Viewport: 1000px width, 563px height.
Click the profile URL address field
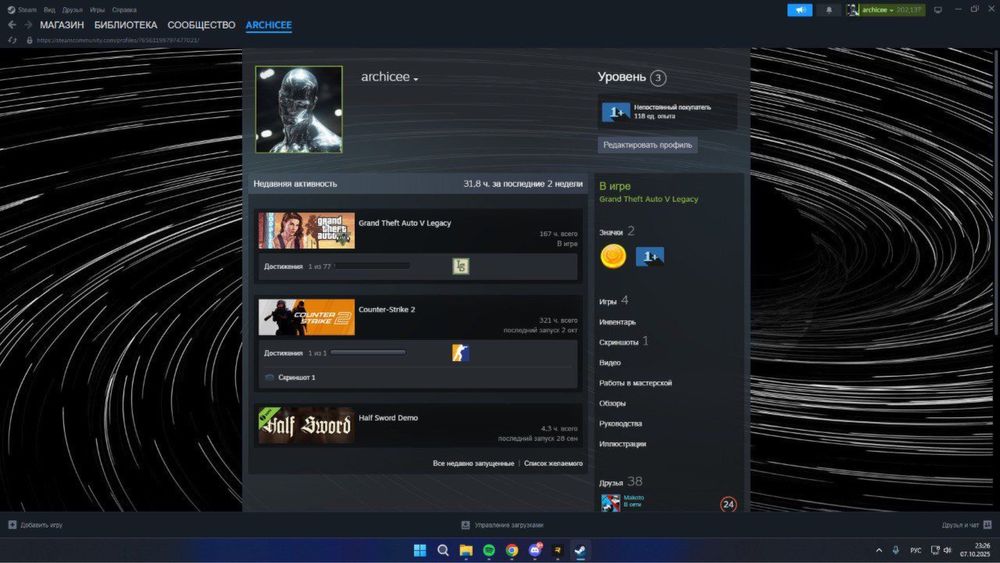(x=118, y=40)
